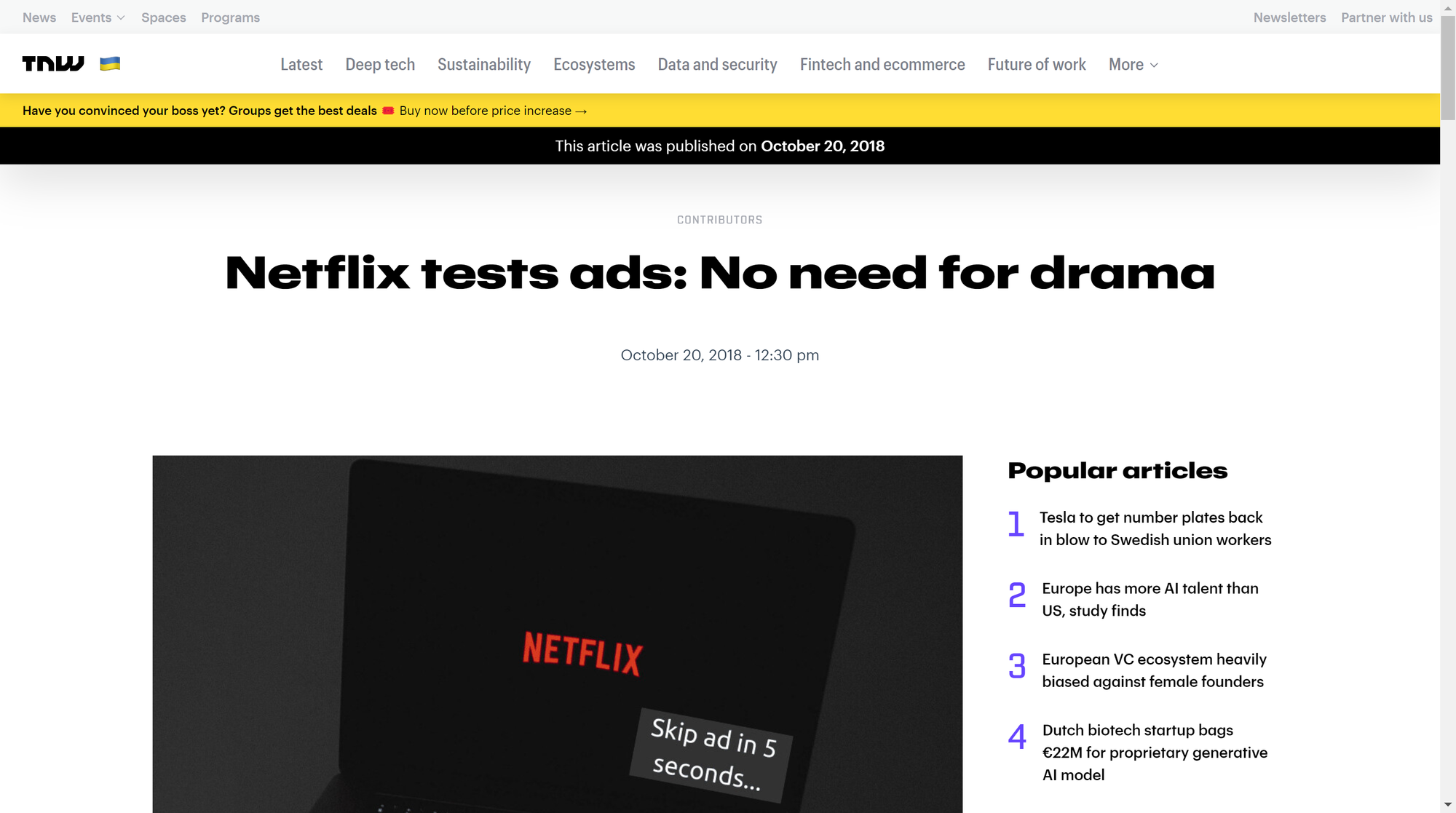Open the Contributors category label
This screenshot has height=813, width=1456.
pos(719,220)
